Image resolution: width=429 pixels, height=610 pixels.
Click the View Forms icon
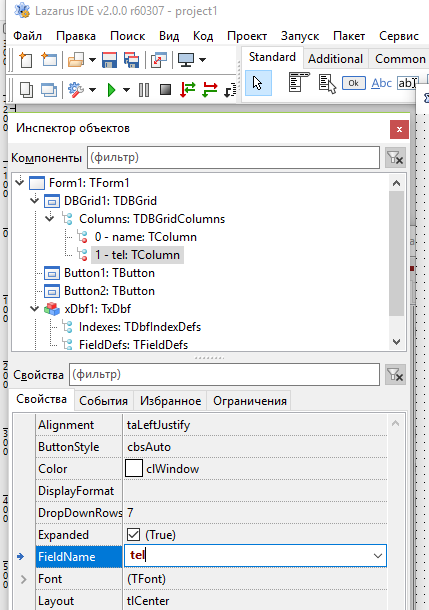(x=49, y=90)
